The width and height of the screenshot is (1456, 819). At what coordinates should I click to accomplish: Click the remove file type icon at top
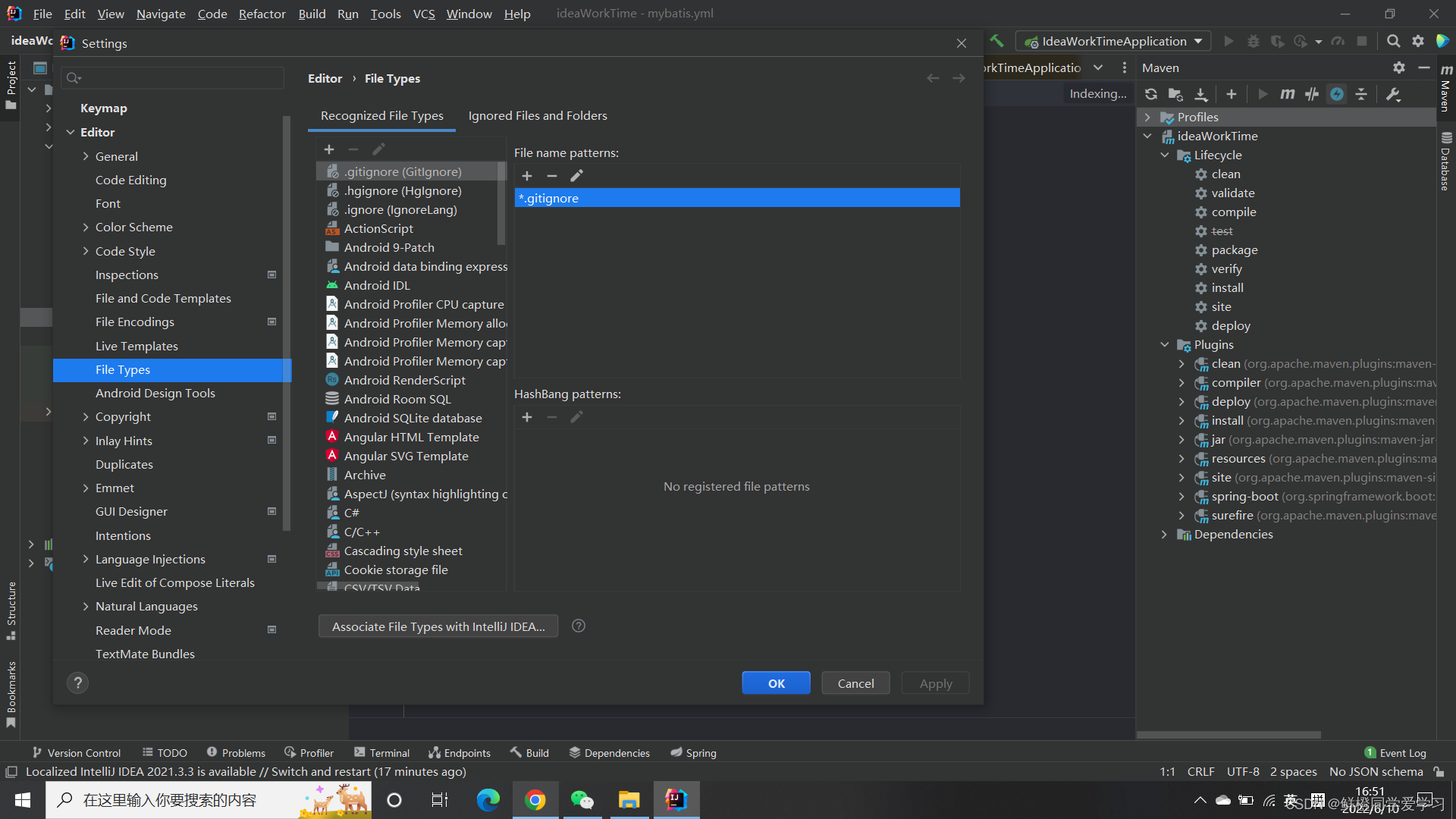click(353, 149)
